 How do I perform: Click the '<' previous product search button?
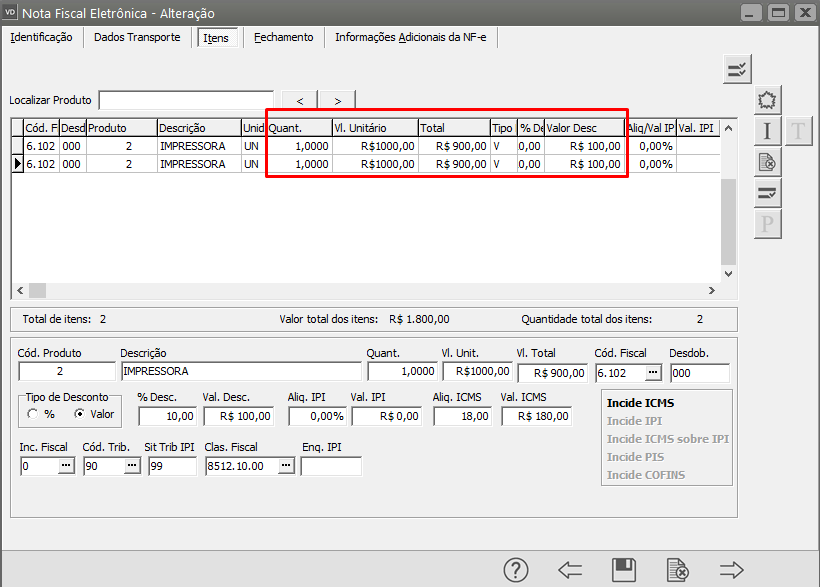pos(300,100)
